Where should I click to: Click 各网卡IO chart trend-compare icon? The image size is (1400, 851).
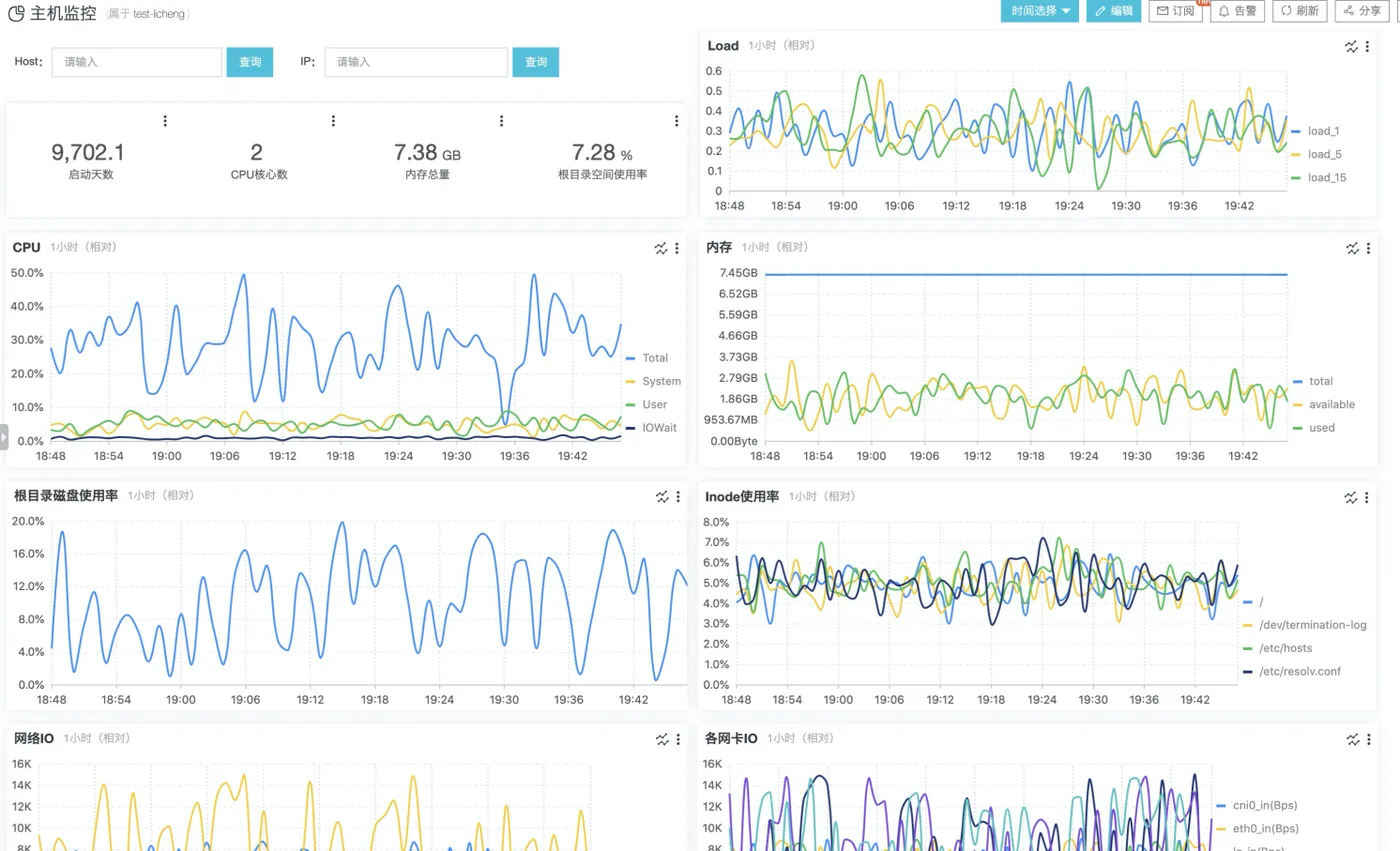1352,739
